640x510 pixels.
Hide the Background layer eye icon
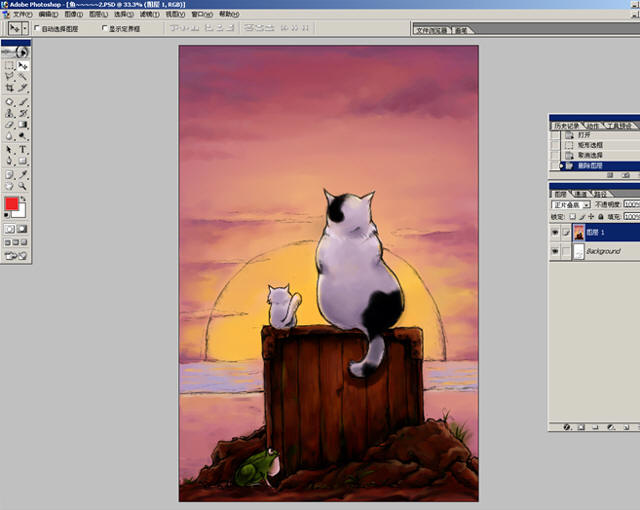coord(555,251)
